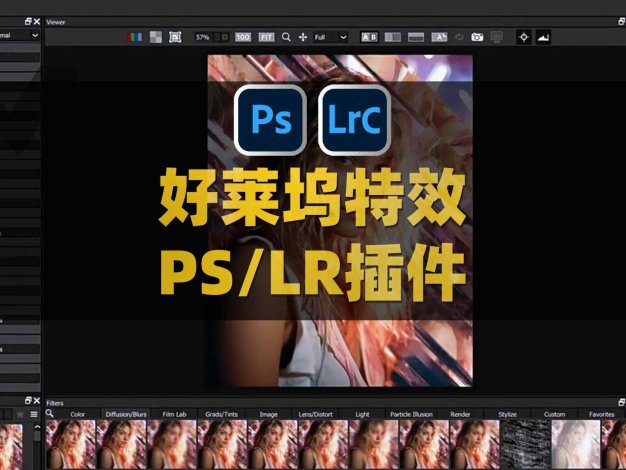Open the Grads/Tints tab
626x470 pixels.
pyautogui.click(x=221, y=414)
